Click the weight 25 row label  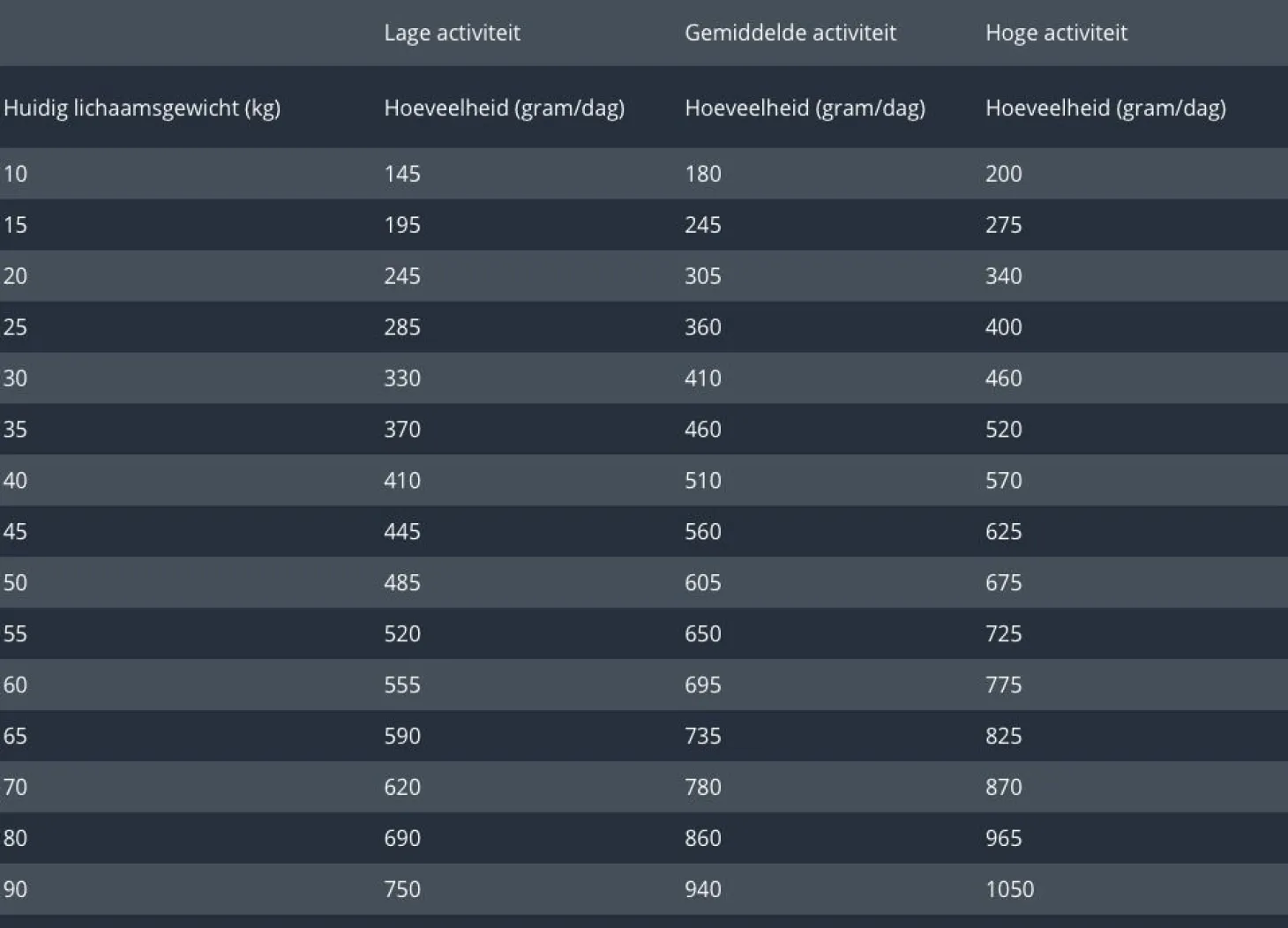pos(15,327)
